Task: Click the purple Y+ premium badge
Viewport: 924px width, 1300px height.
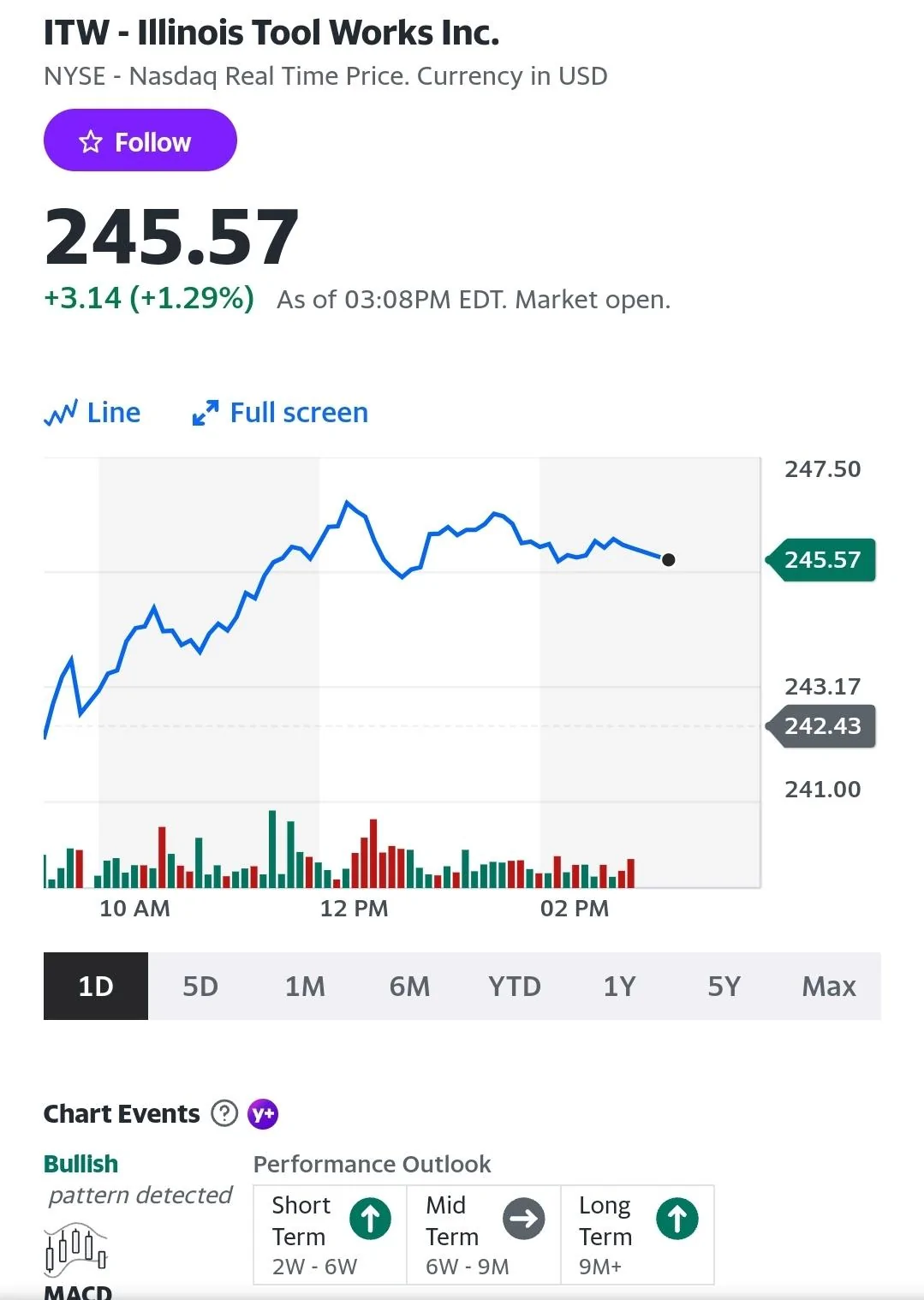Action: pyautogui.click(x=263, y=1113)
